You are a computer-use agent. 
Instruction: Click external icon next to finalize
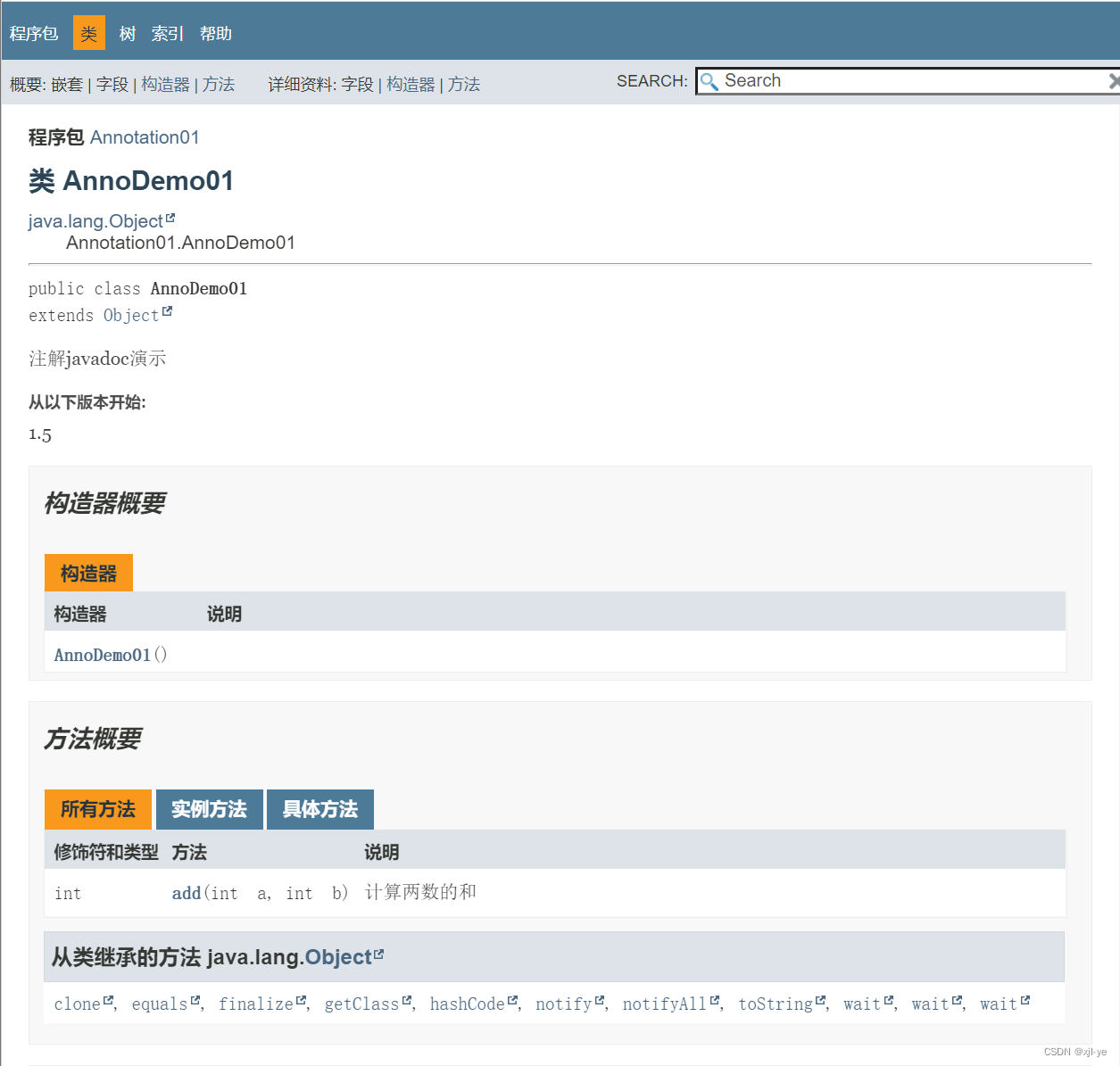click(x=301, y=1000)
